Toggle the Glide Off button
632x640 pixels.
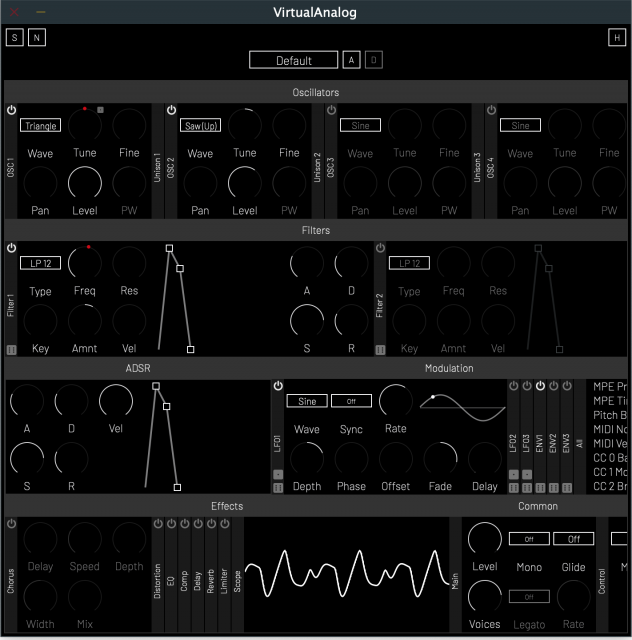pyautogui.click(x=574, y=539)
